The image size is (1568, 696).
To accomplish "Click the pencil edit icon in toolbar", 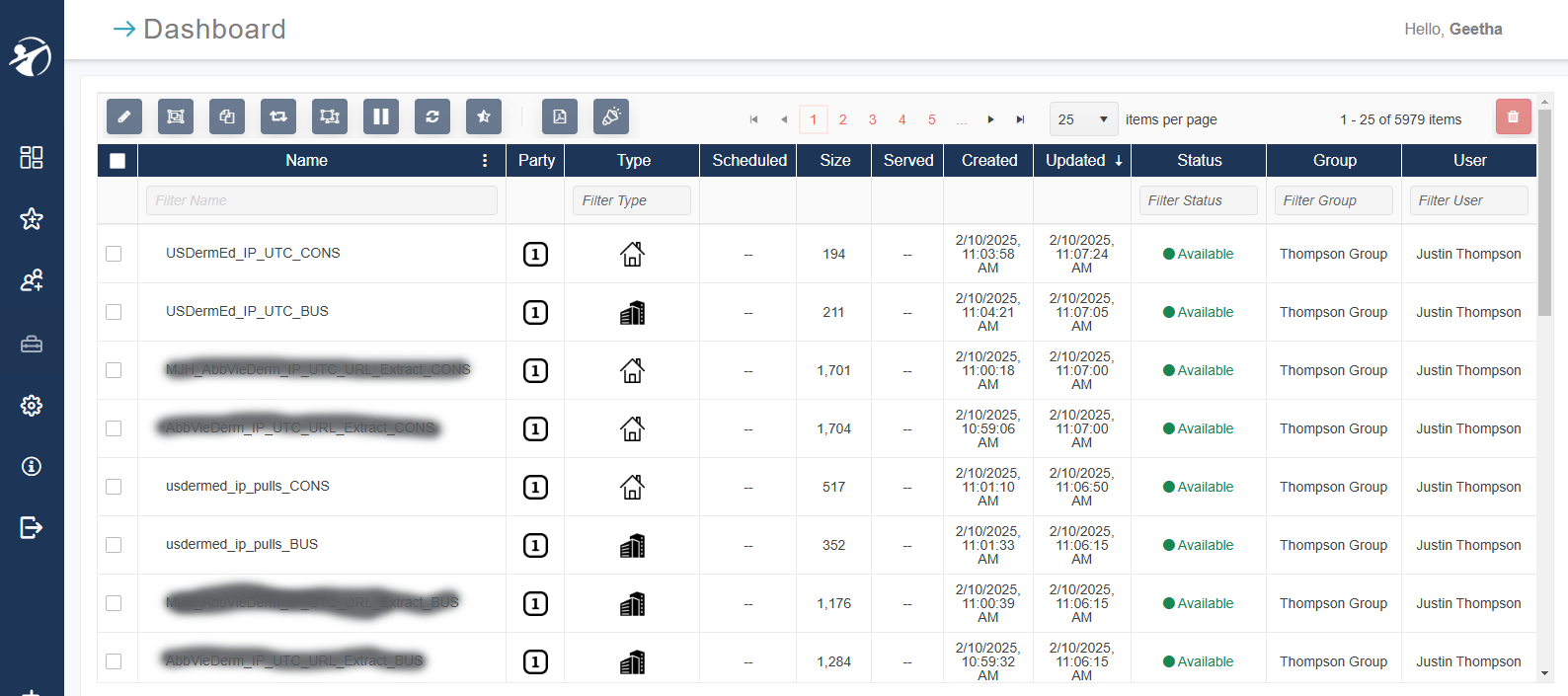I will point(124,116).
